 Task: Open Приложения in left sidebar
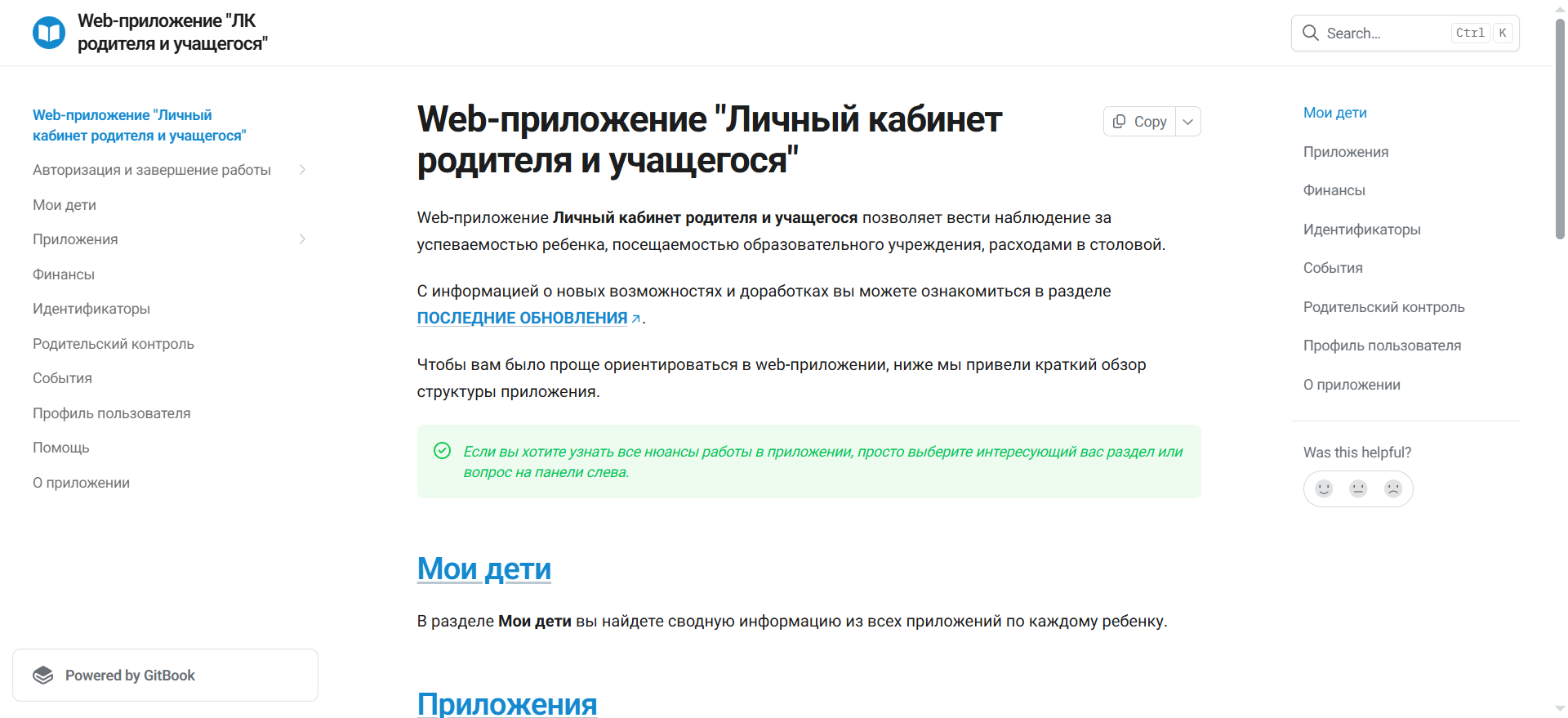[75, 239]
